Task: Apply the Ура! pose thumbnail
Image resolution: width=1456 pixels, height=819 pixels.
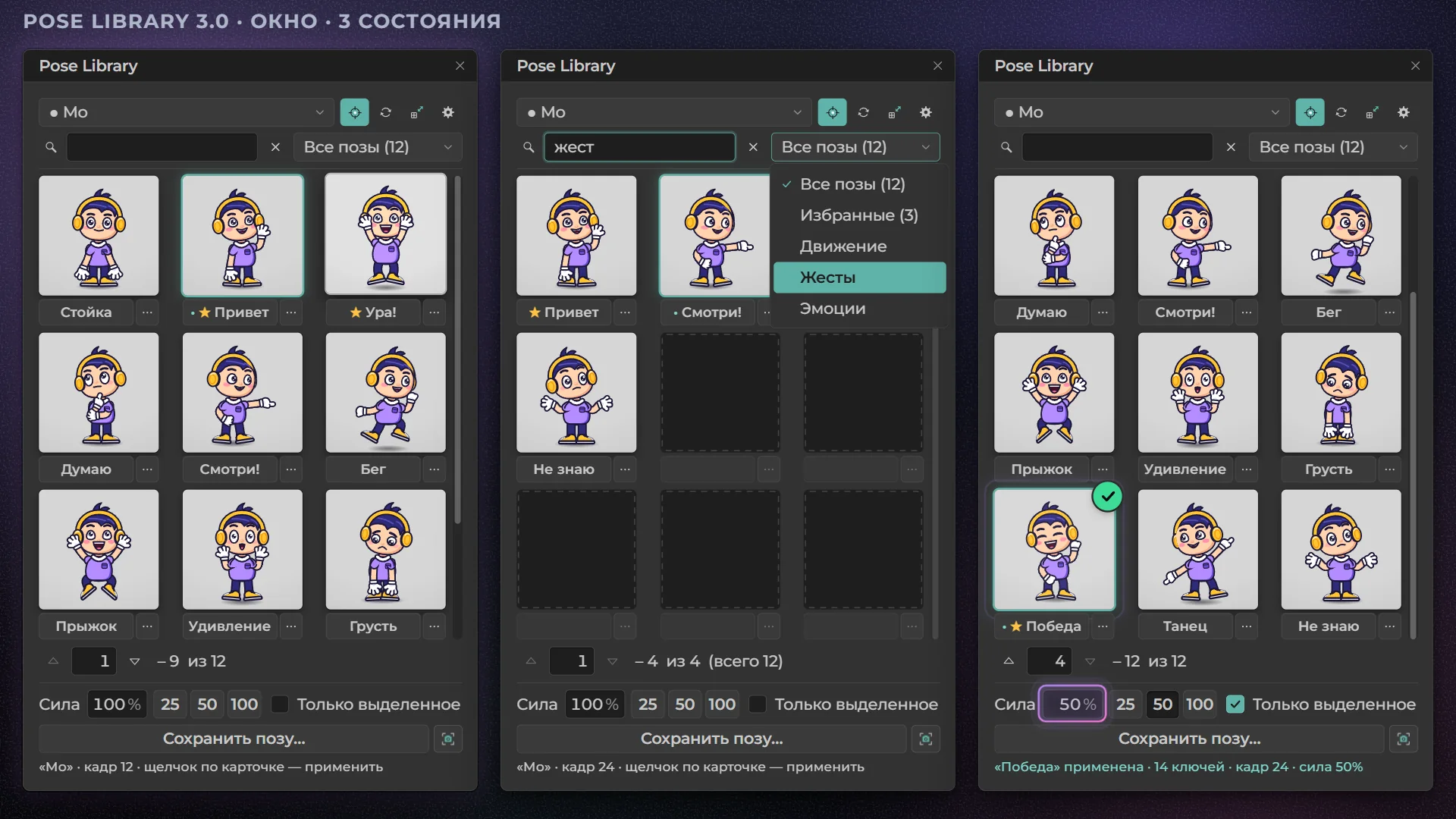Action: [386, 234]
